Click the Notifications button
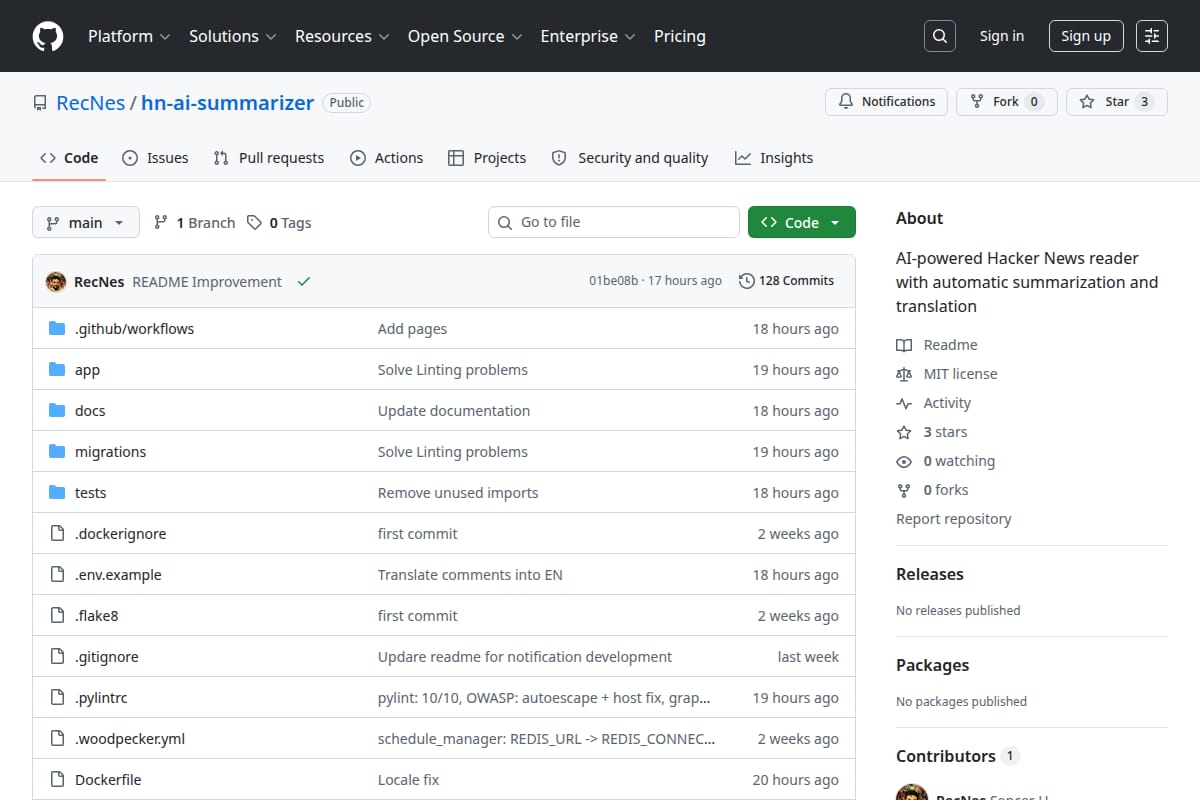 pyautogui.click(x=886, y=102)
